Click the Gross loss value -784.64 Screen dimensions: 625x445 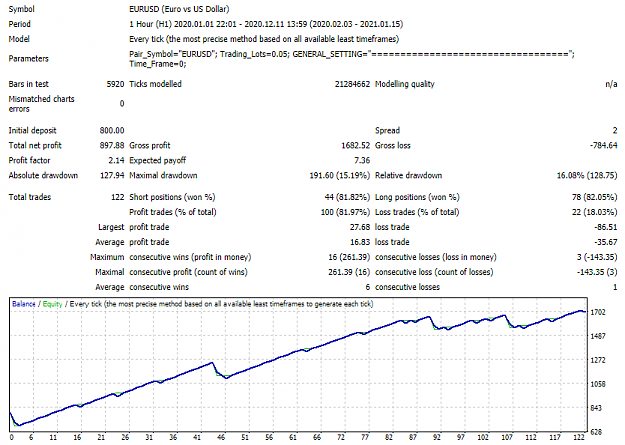point(603,146)
